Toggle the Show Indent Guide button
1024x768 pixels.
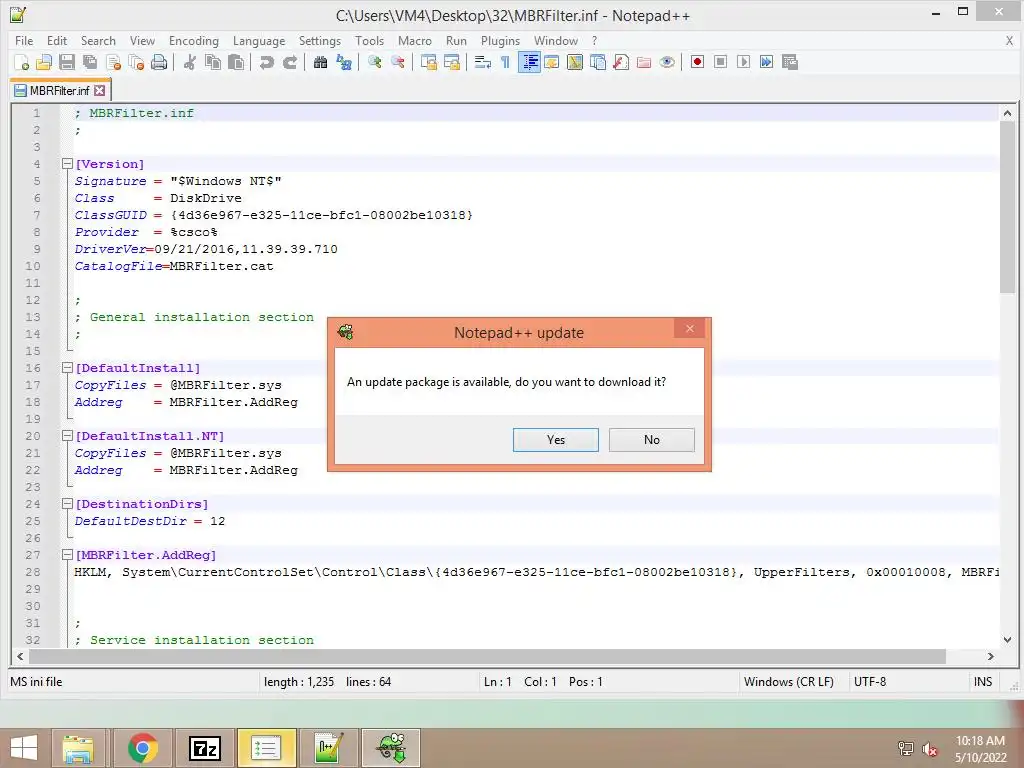point(529,62)
